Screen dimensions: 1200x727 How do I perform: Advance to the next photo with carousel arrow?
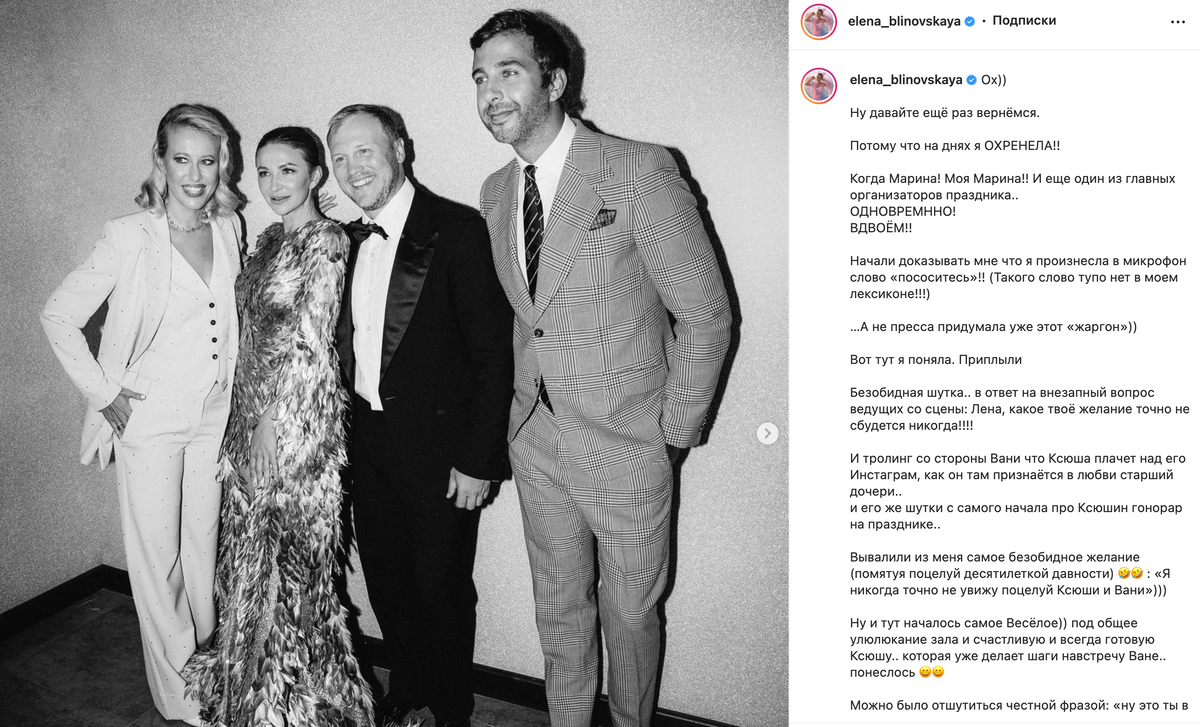pyautogui.click(x=767, y=433)
